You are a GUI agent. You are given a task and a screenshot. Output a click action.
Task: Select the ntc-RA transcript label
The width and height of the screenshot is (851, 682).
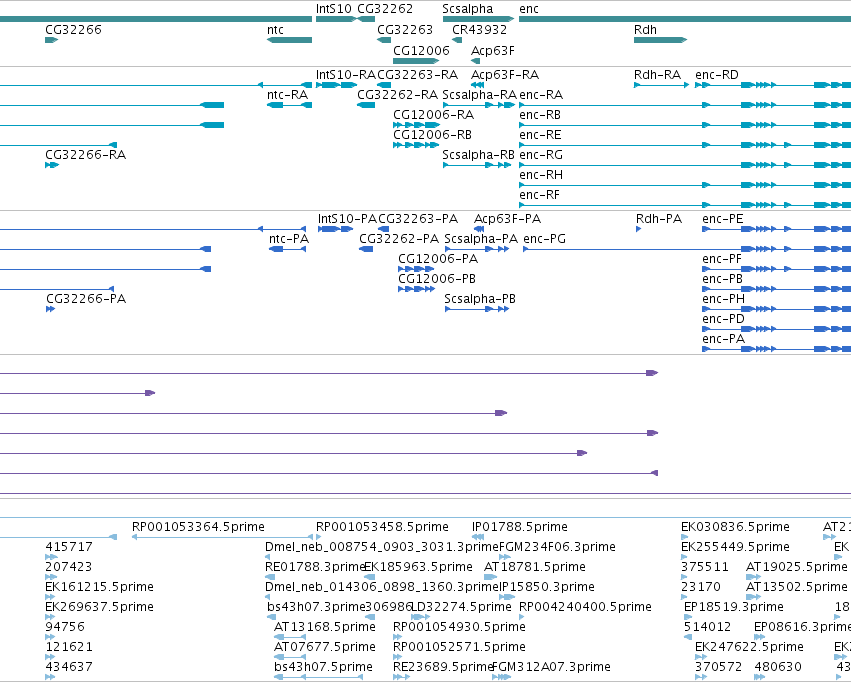pyautogui.click(x=288, y=95)
